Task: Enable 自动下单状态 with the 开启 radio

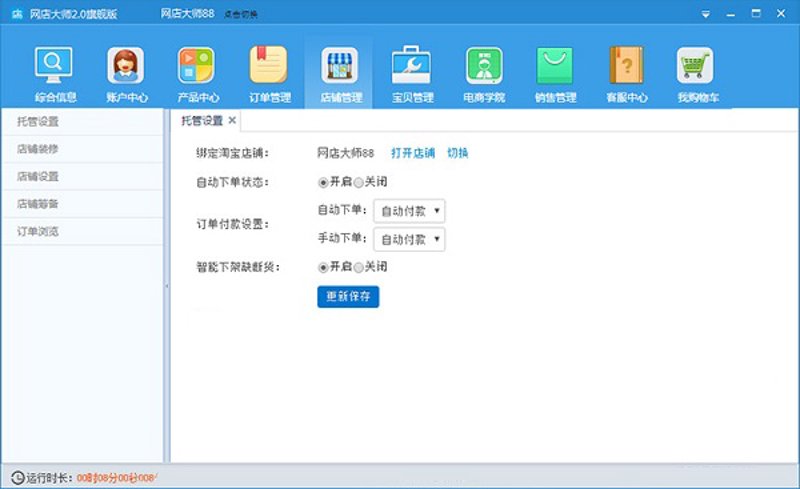Action: pyautogui.click(x=323, y=182)
